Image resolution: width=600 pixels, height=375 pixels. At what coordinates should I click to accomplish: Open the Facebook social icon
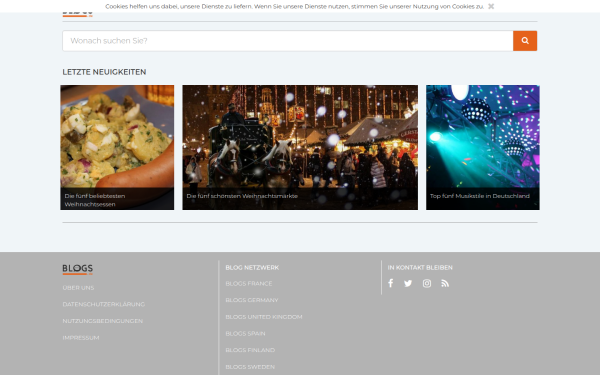pyautogui.click(x=390, y=283)
